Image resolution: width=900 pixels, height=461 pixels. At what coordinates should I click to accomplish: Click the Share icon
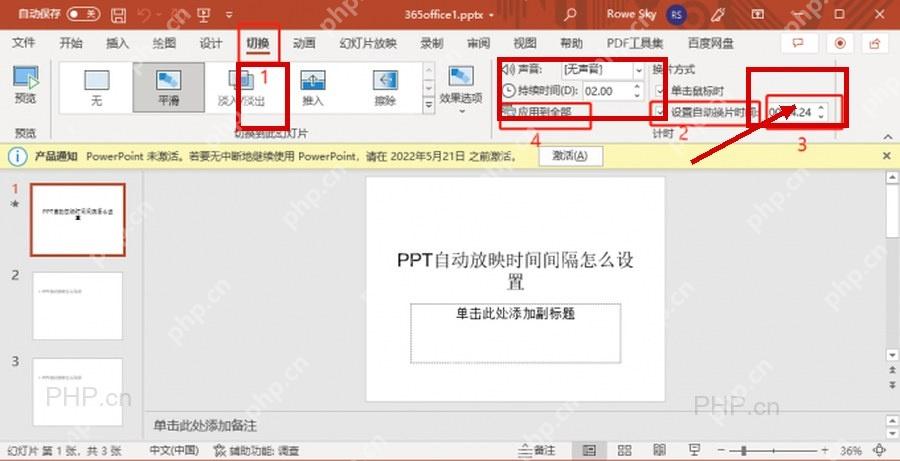875,44
